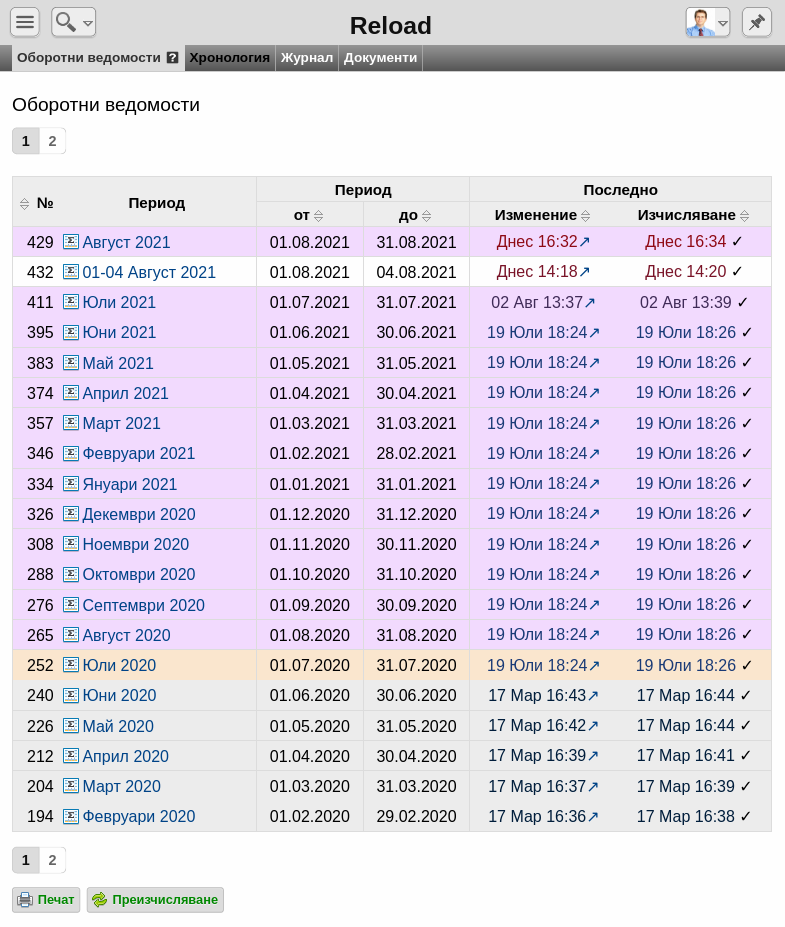
Task: Switch to the Хронология tab
Action: coord(229,58)
